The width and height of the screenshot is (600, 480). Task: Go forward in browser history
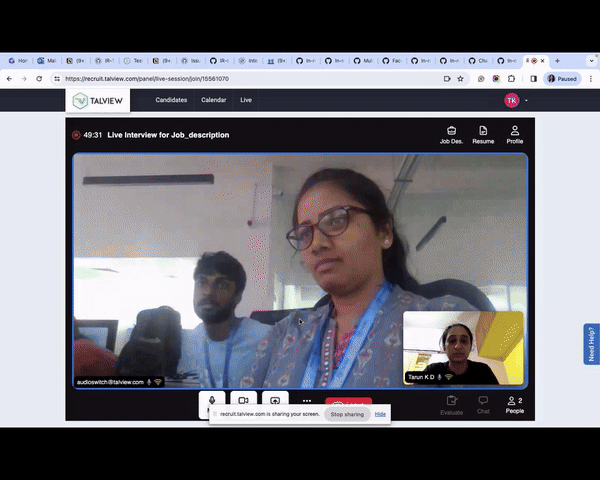pyautogui.click(x=24, y=78)
